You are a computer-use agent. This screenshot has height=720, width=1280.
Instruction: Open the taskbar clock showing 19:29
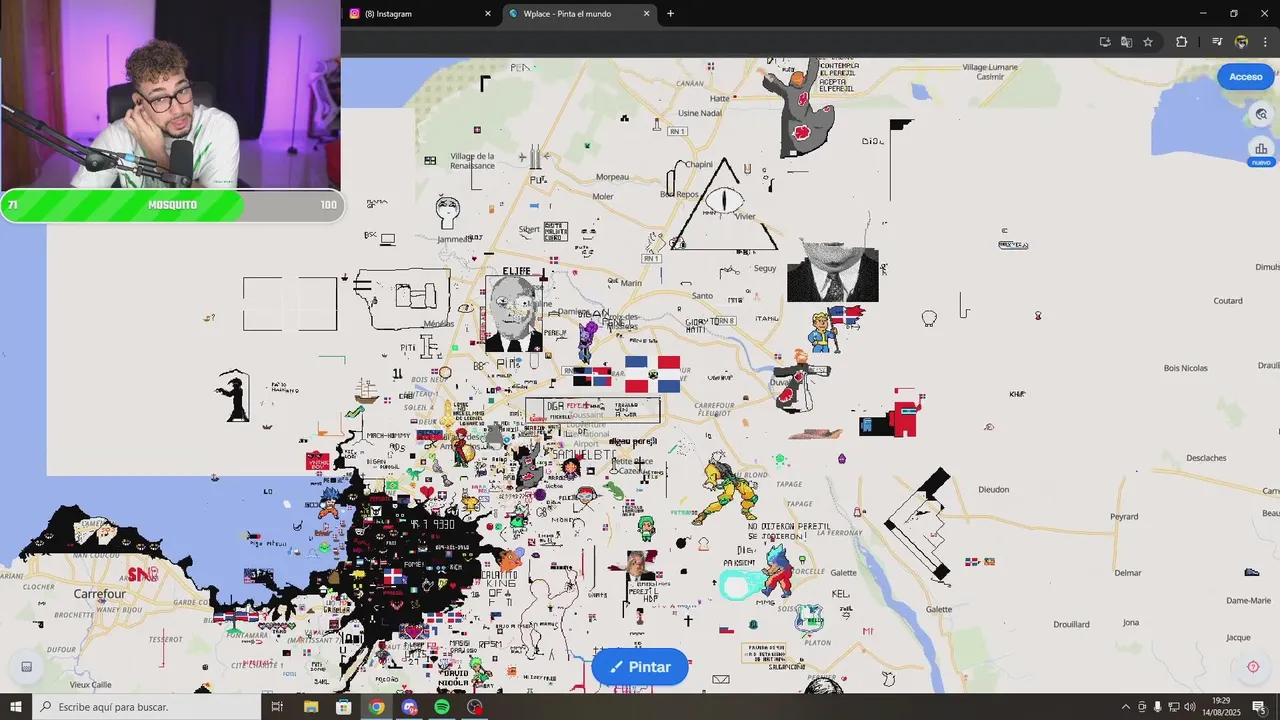pyautogui.click(x=1221, y=707)
